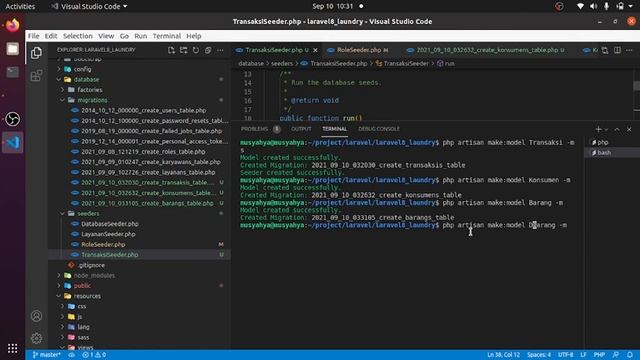
Task: Open the Extensions view in activity bar
Action: (36, 76)
